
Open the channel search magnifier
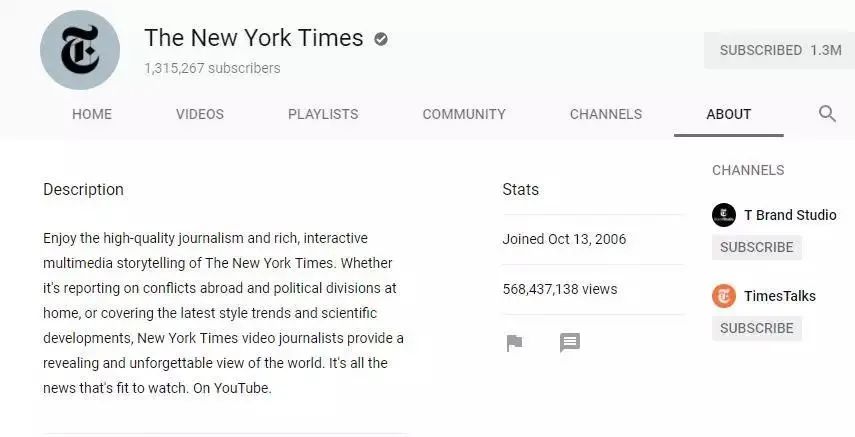click(x=827, y=114)
